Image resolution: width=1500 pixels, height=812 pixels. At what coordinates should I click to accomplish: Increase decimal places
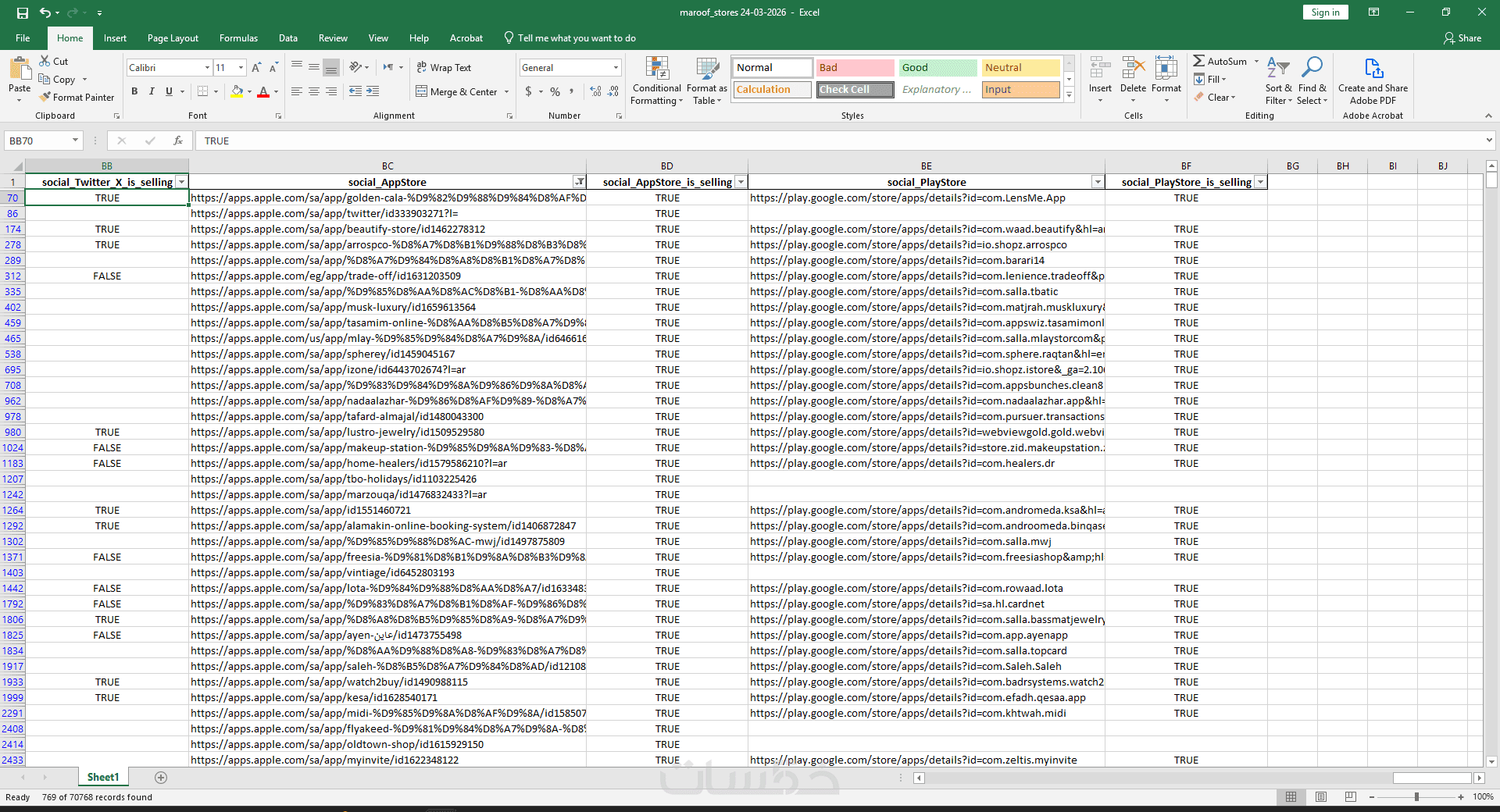pos(595,91)
